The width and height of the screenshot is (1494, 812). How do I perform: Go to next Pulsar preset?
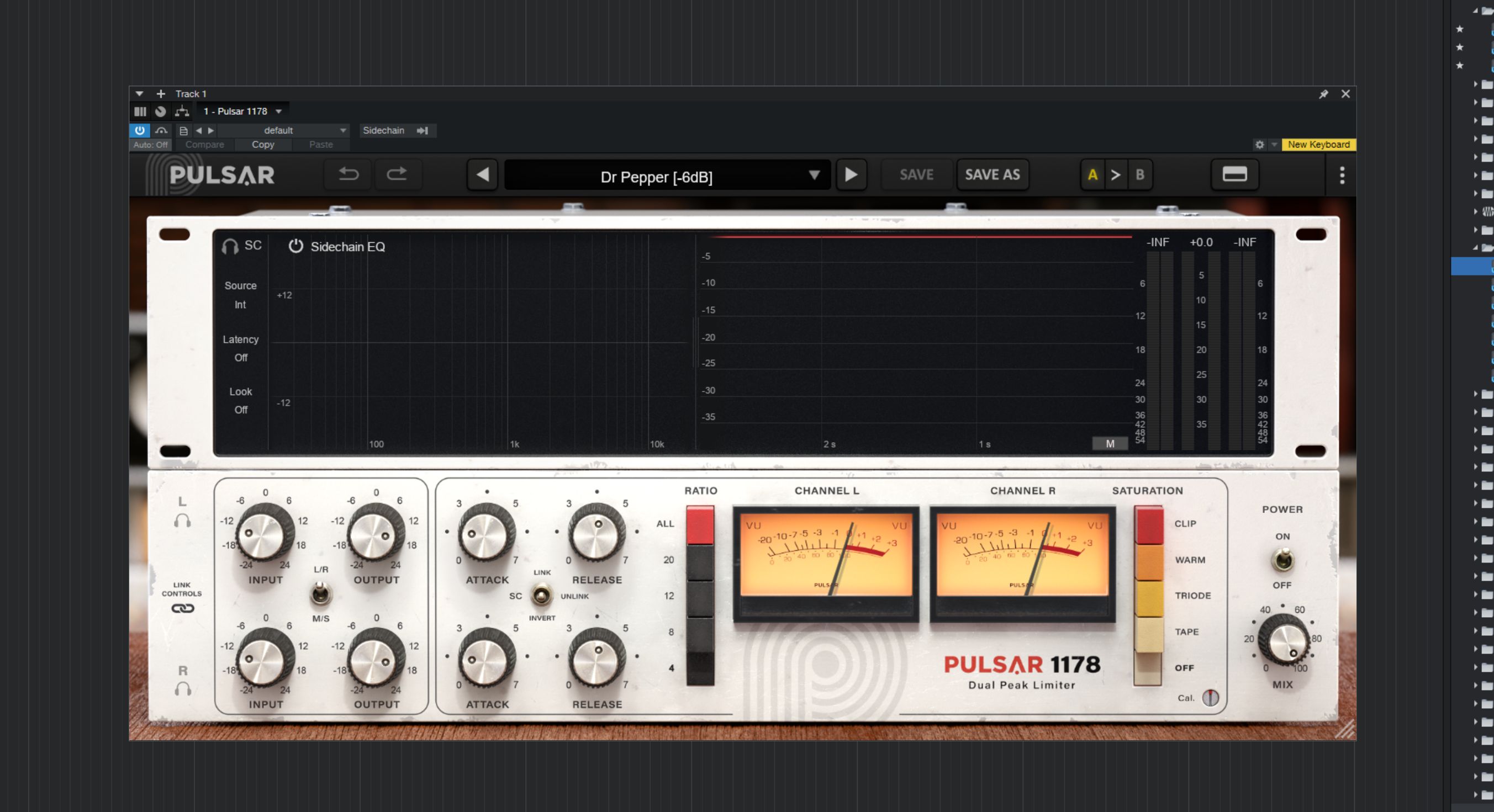pos(851,174)
